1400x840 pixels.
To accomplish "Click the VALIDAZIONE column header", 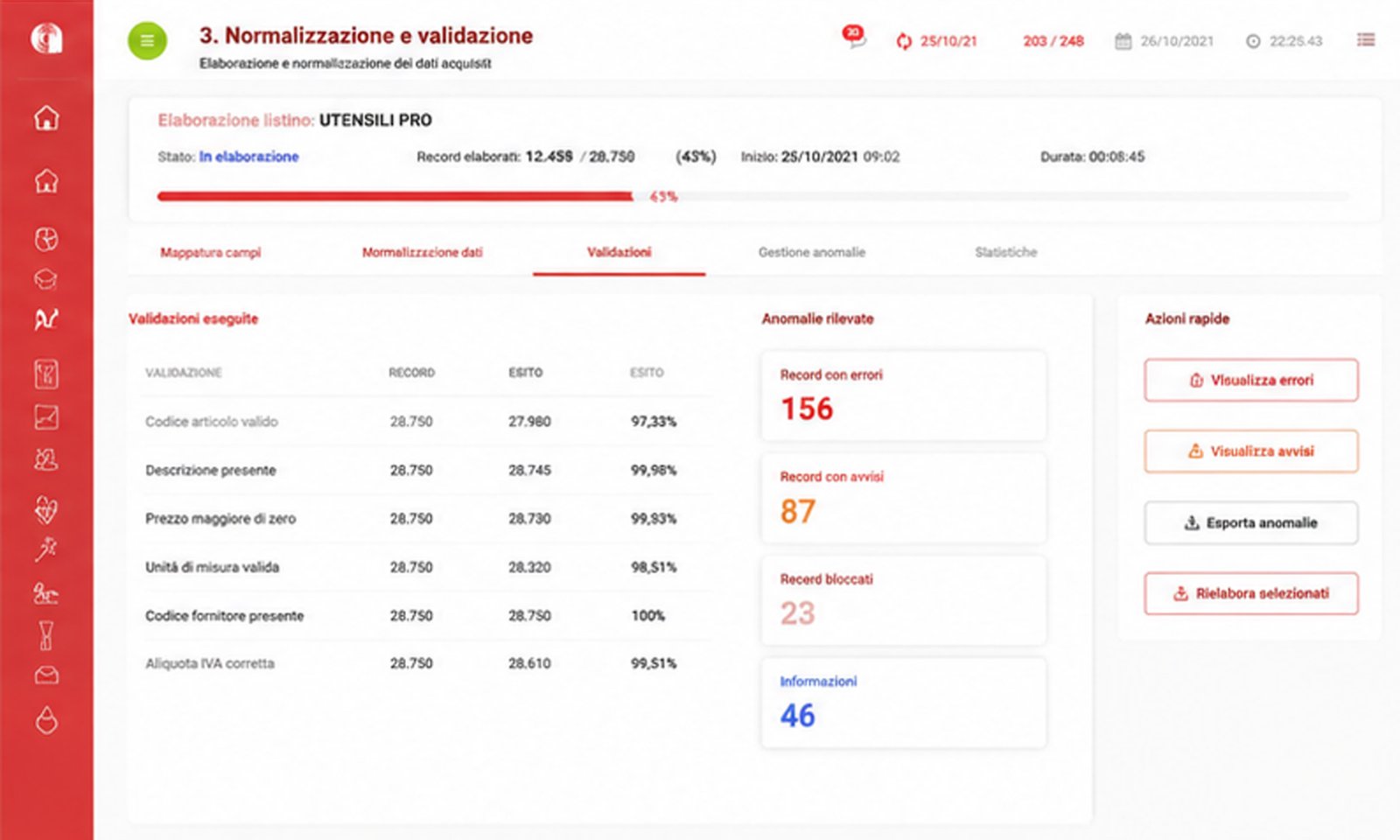I will (183, 373).
